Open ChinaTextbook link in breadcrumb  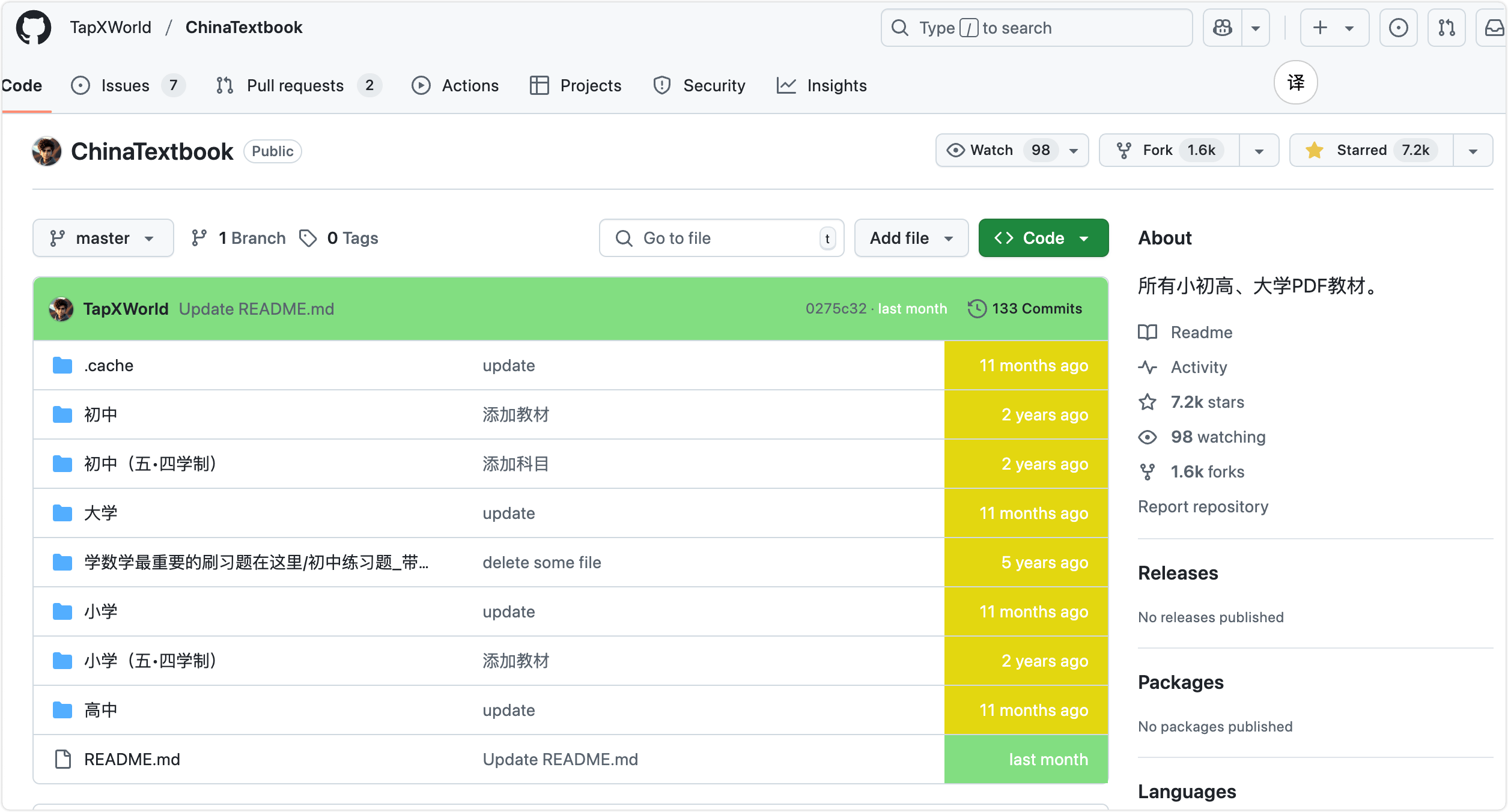coord(244,28)
